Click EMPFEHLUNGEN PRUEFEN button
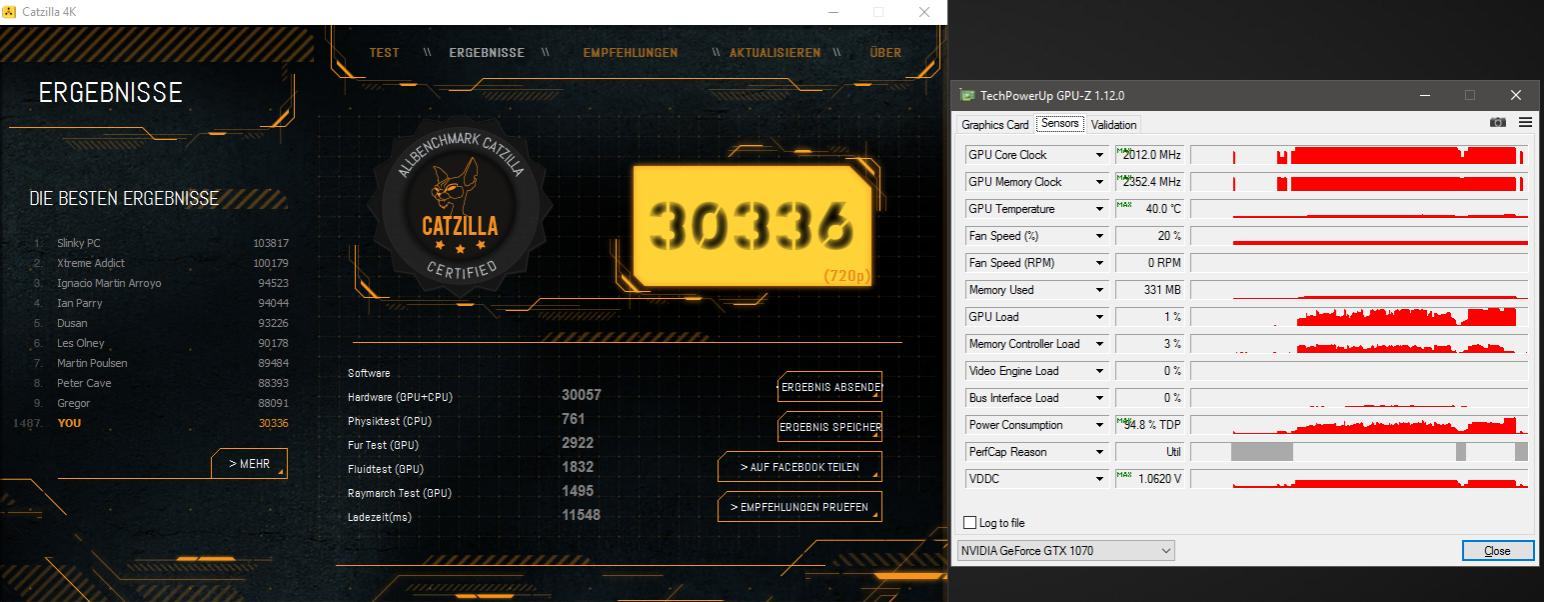Screen dimensions: 1544x602 pyautogui.click(x=799, y=507)
